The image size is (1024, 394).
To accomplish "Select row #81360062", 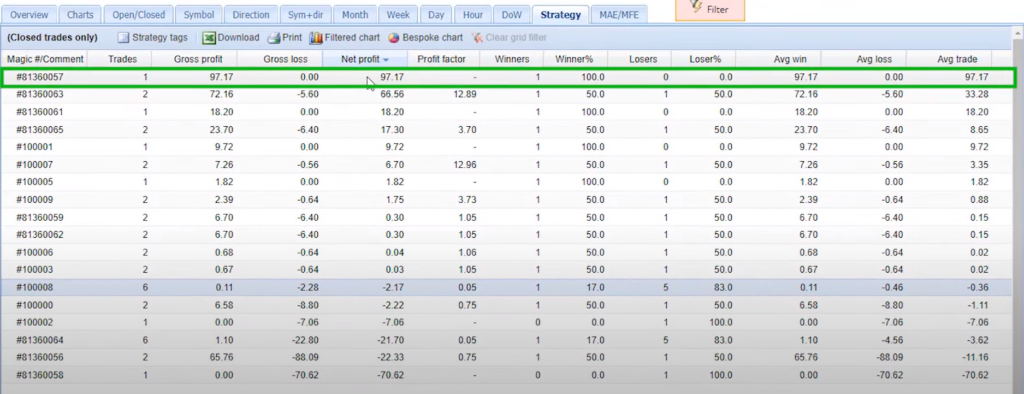I will [507, 235].
